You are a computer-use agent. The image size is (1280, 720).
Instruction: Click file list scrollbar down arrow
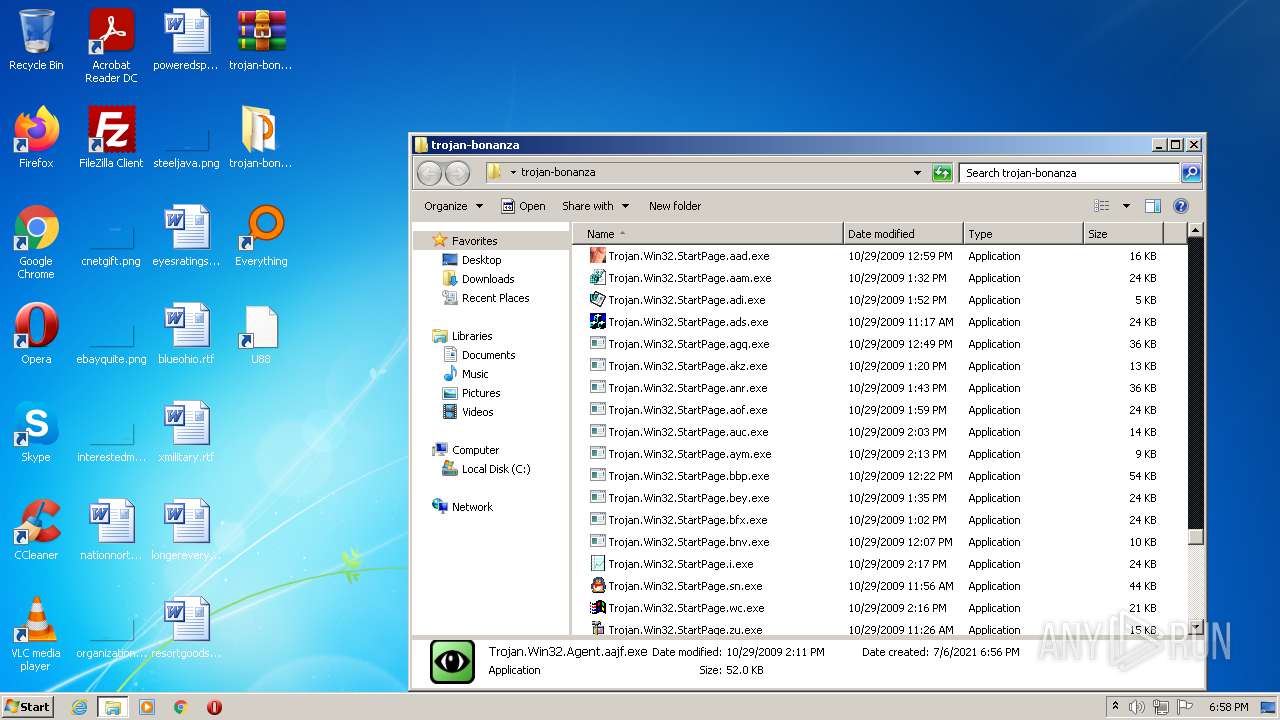pyautogui.click(x=1195, y=629)
